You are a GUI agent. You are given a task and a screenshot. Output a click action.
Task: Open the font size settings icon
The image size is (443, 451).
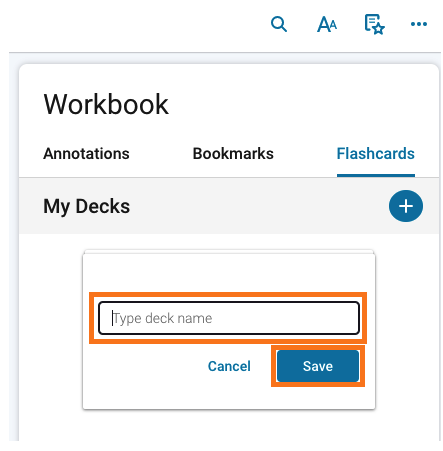tap(327, 24)
